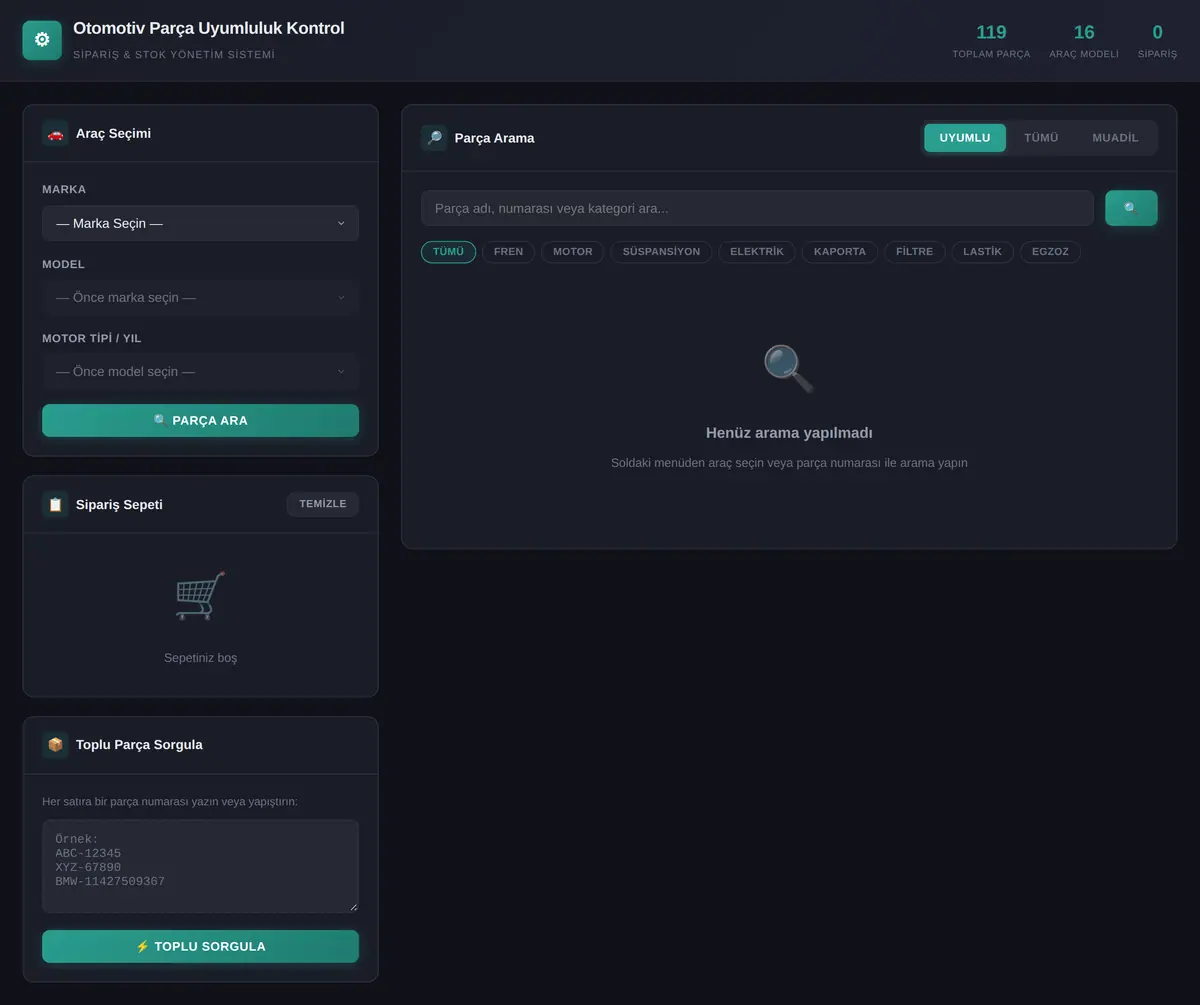Filter parts by EGZOZ category

1050,252
